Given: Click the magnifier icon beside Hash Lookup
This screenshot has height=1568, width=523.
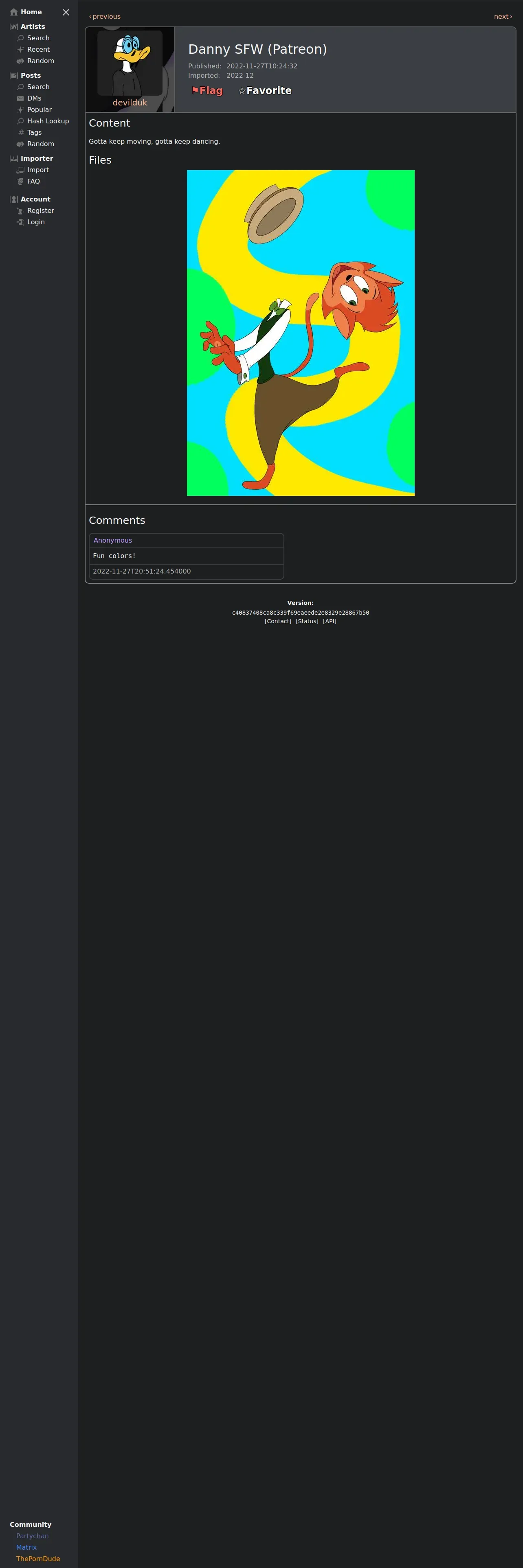Looking at the screenshot, I should (21, 121).
